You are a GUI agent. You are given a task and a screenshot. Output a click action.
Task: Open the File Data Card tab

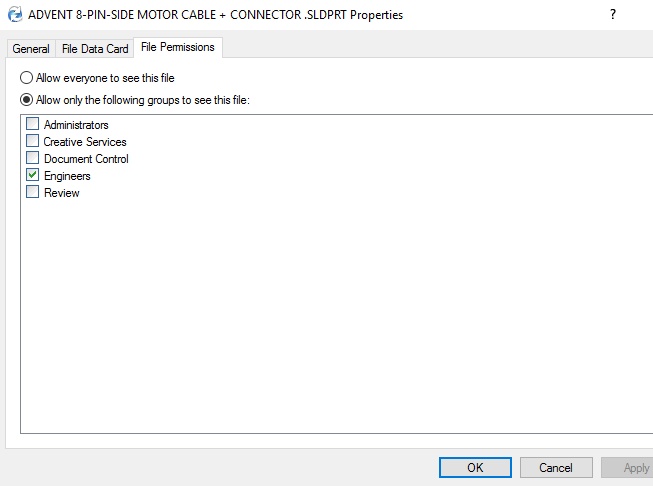(x=95, y=49)
